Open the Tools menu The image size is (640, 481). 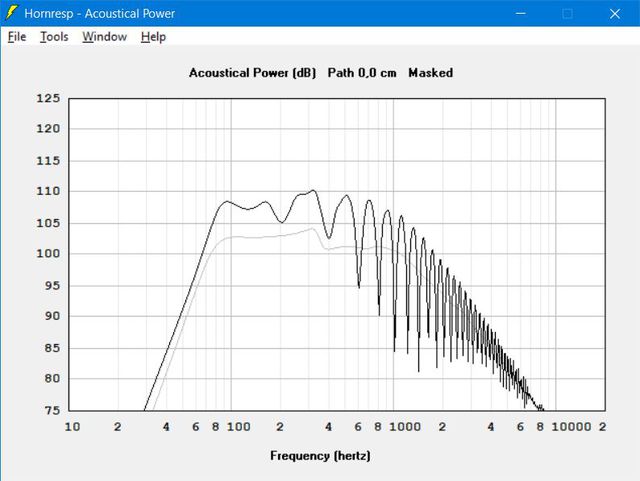point(54,37)
